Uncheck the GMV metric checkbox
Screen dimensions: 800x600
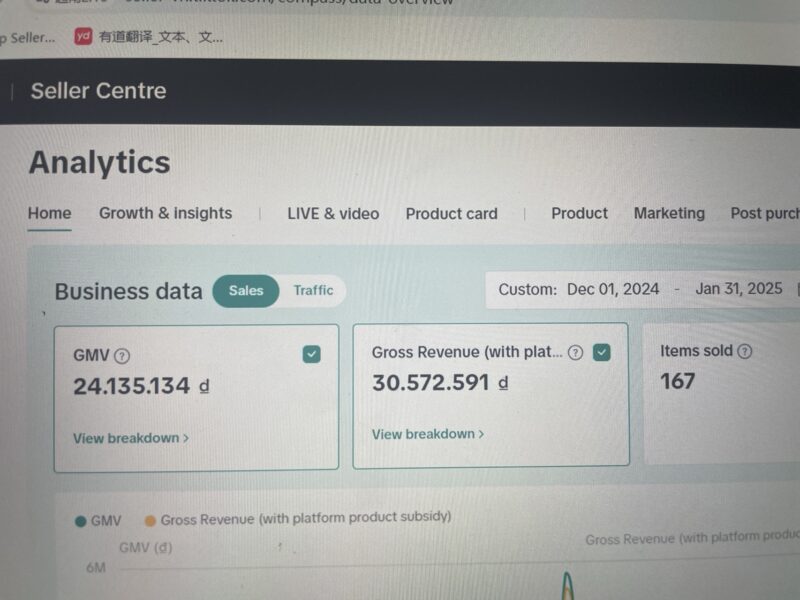tap(312, 354)
